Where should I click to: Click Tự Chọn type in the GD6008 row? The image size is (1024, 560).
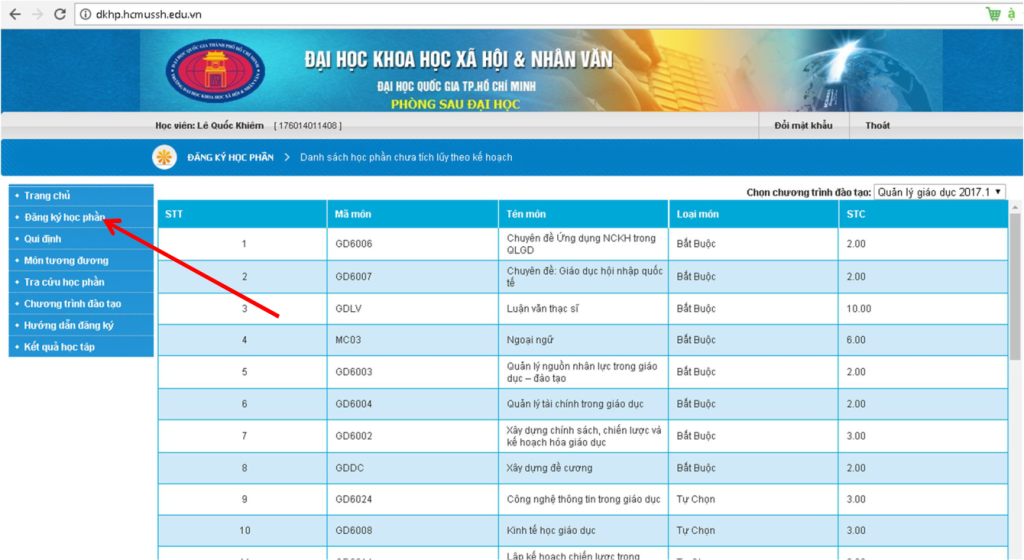[x=696, y=530]
